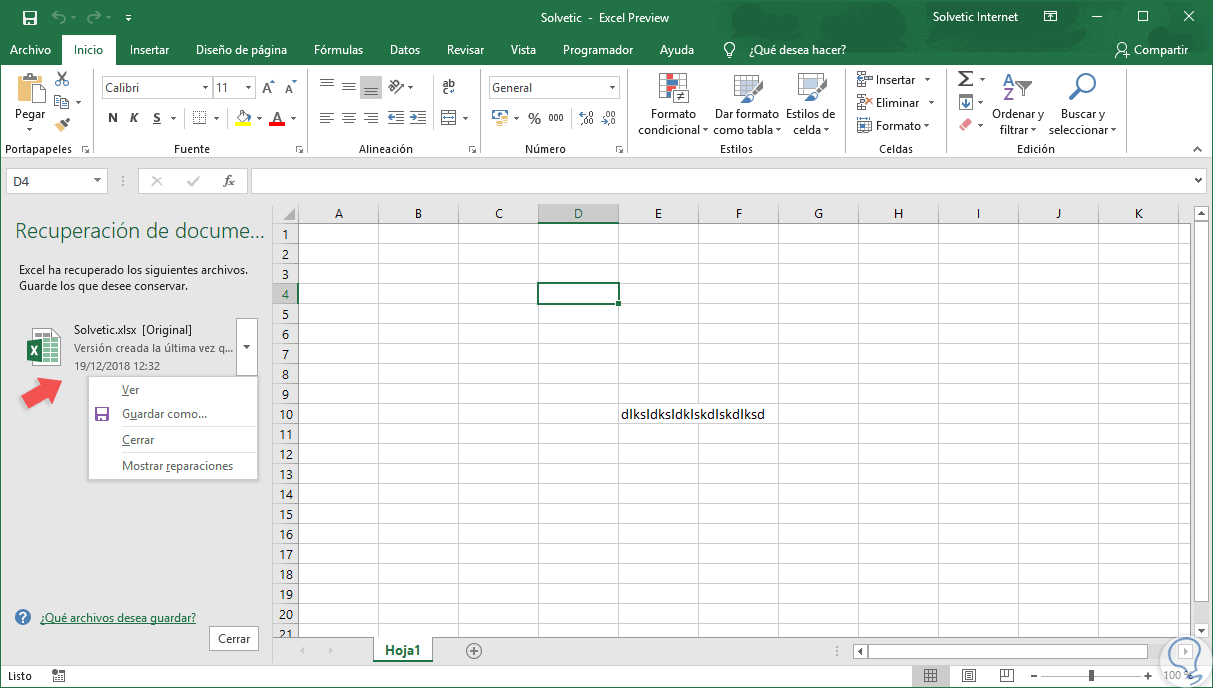
Task: Open the Ribbon Display Options icon
Action: [x=1050, y=17]
